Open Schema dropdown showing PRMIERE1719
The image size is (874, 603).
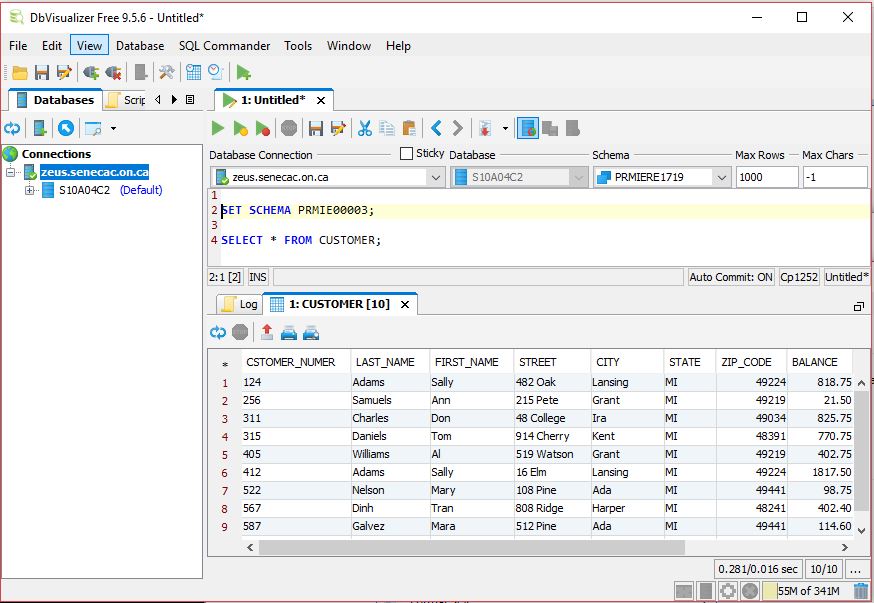662,177
